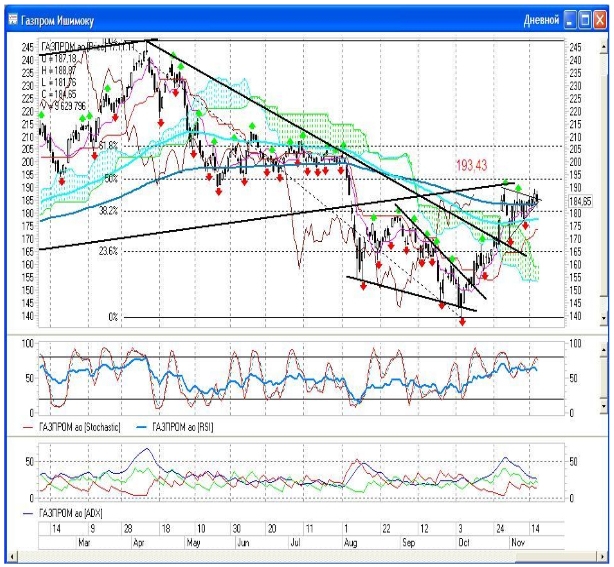This screenshot has width=614, height=567.
Task: Click the Stochastic panel scroll up arrow
Action: (x=603, y=350)
